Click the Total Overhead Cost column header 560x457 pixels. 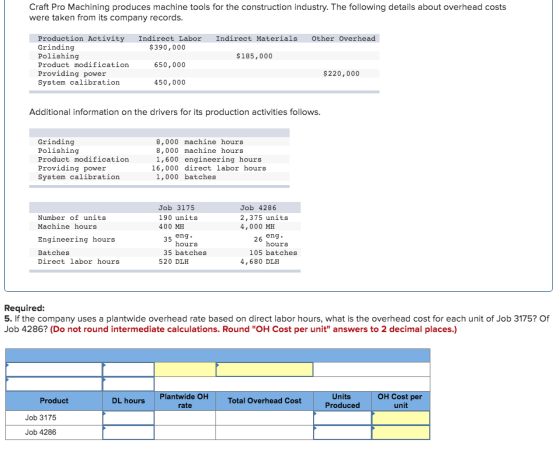[x=264, y=401]
